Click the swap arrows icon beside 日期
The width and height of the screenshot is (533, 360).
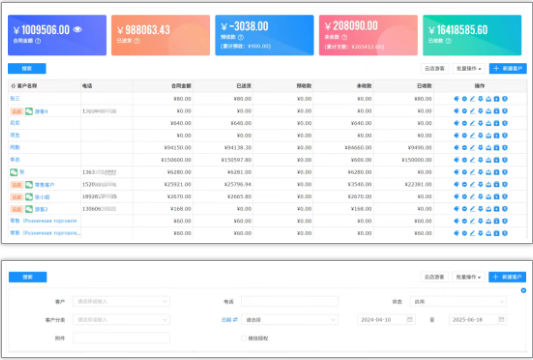[x=235, y=320]
